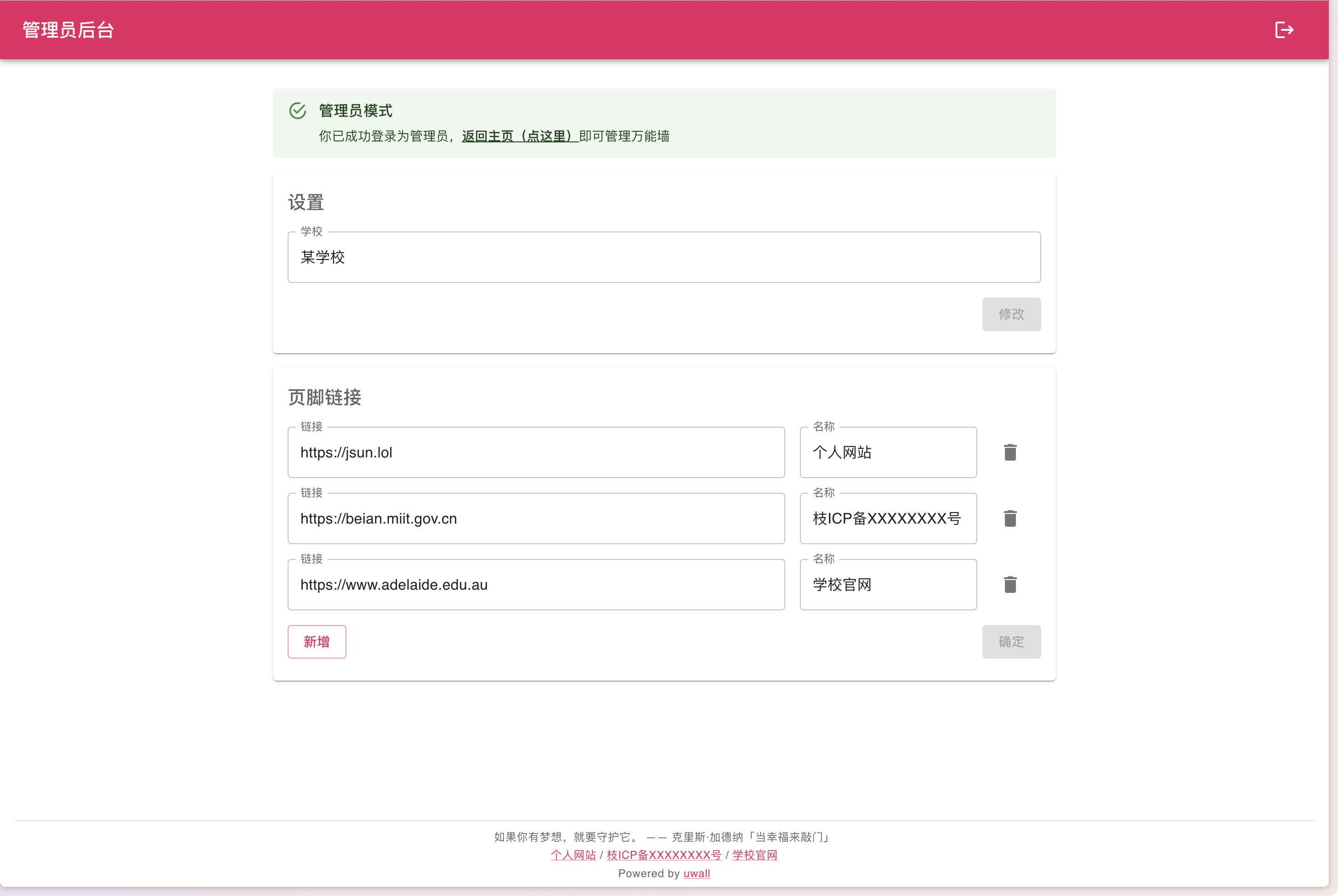Delete the adelaide.edu.au link row
Image resolution: width=1338 pixels, height=896 pixels.
pos(1010,585)
